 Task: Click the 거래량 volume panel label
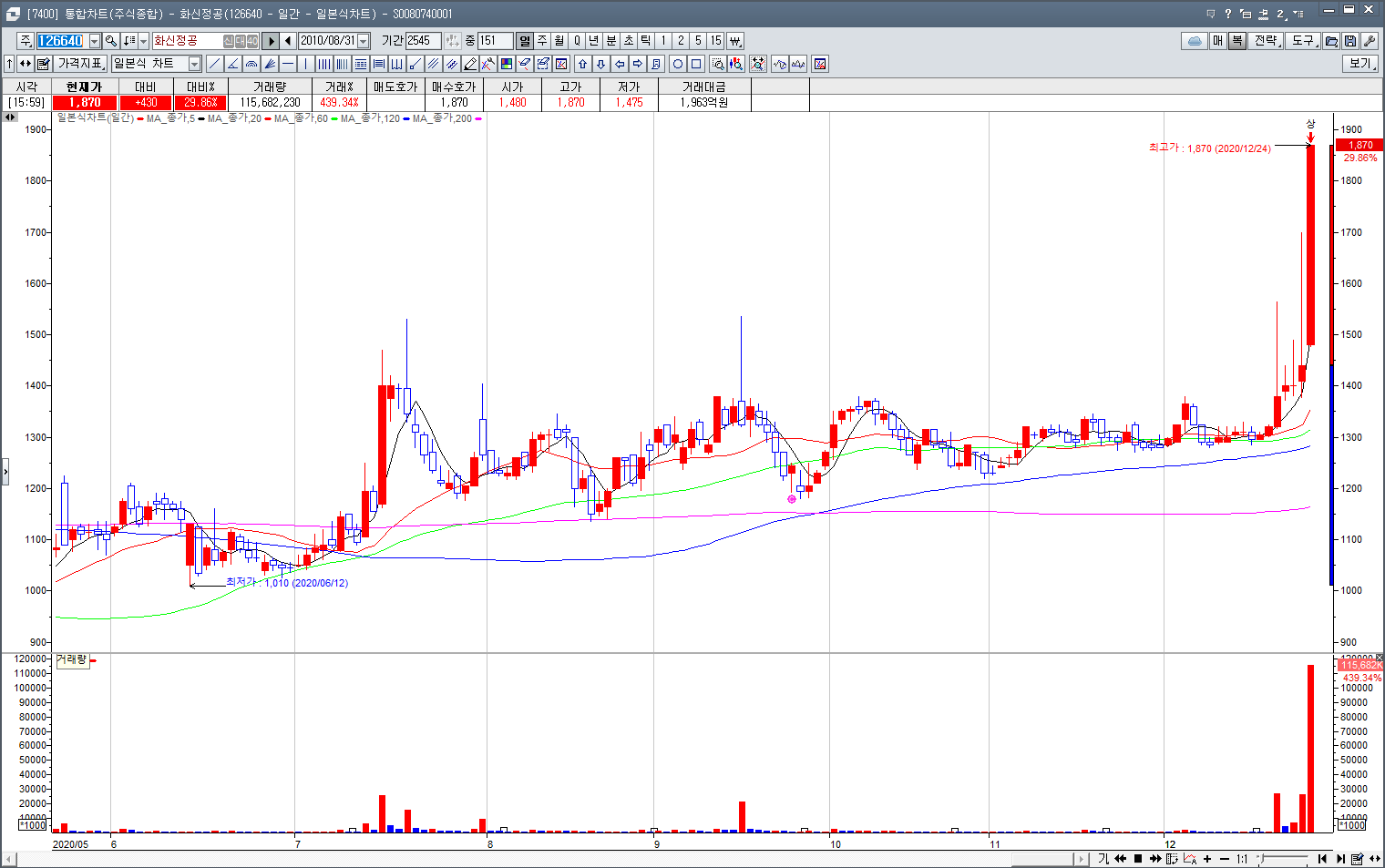[x=72, y=659]
